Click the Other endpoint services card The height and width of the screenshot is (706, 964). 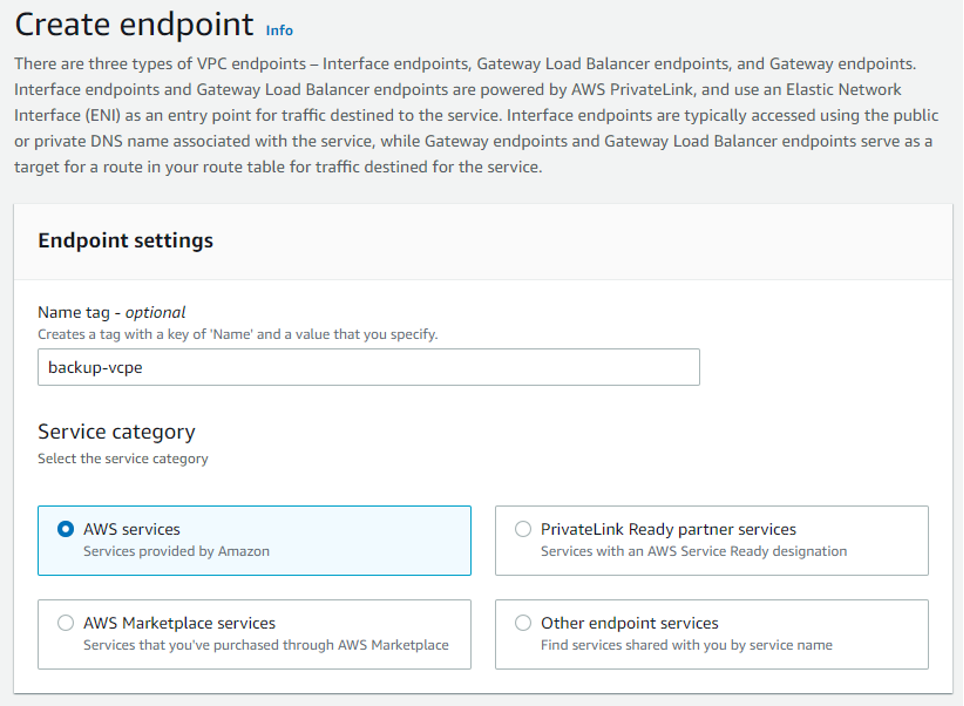click(711, 634)
